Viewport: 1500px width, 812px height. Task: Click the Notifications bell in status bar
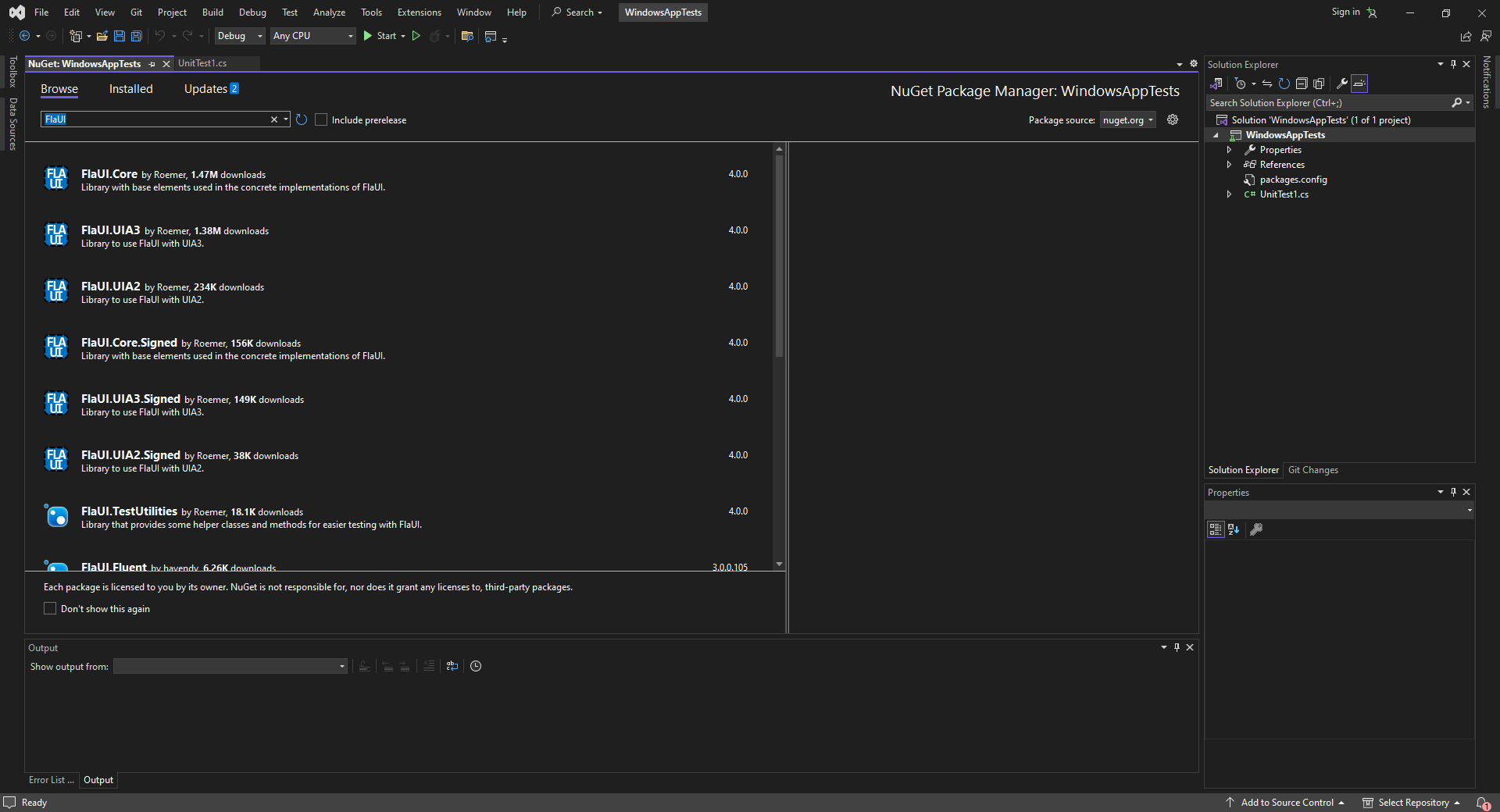(x=1483, y=803)
